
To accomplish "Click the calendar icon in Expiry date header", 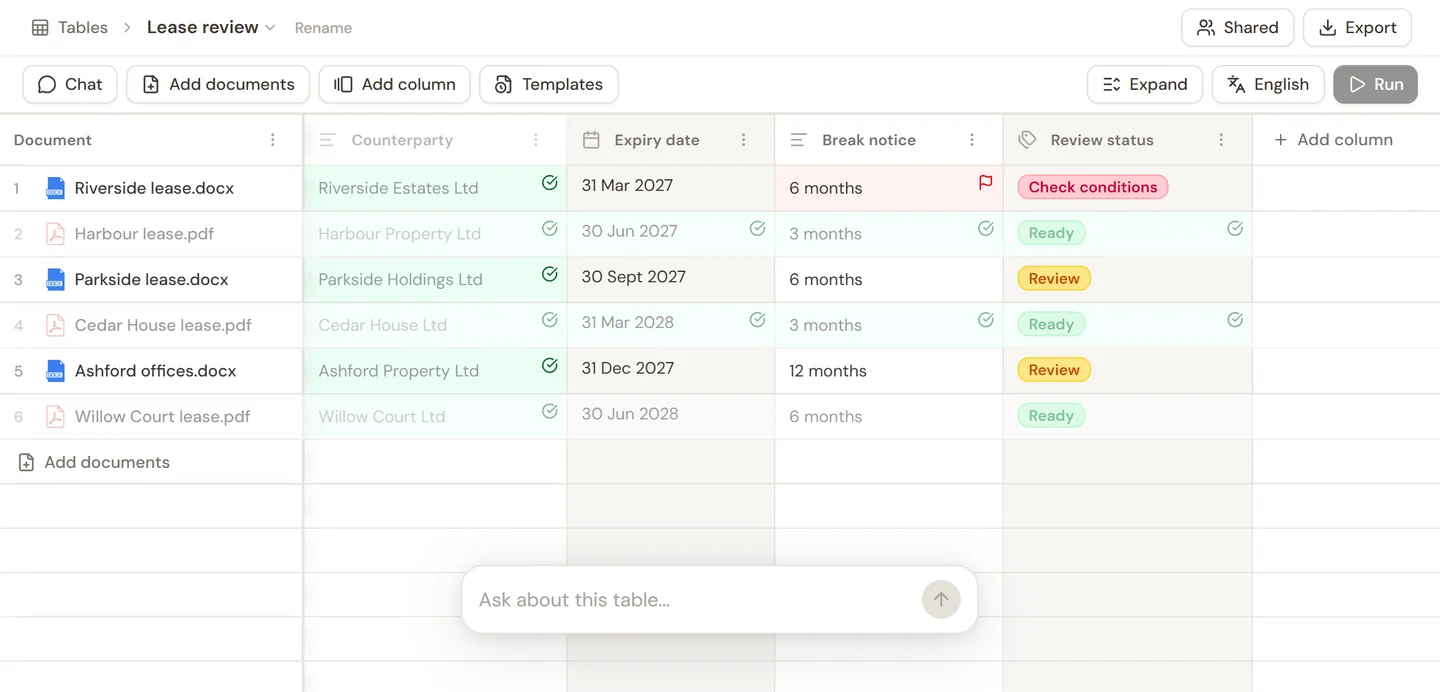I will coord(591,140).
